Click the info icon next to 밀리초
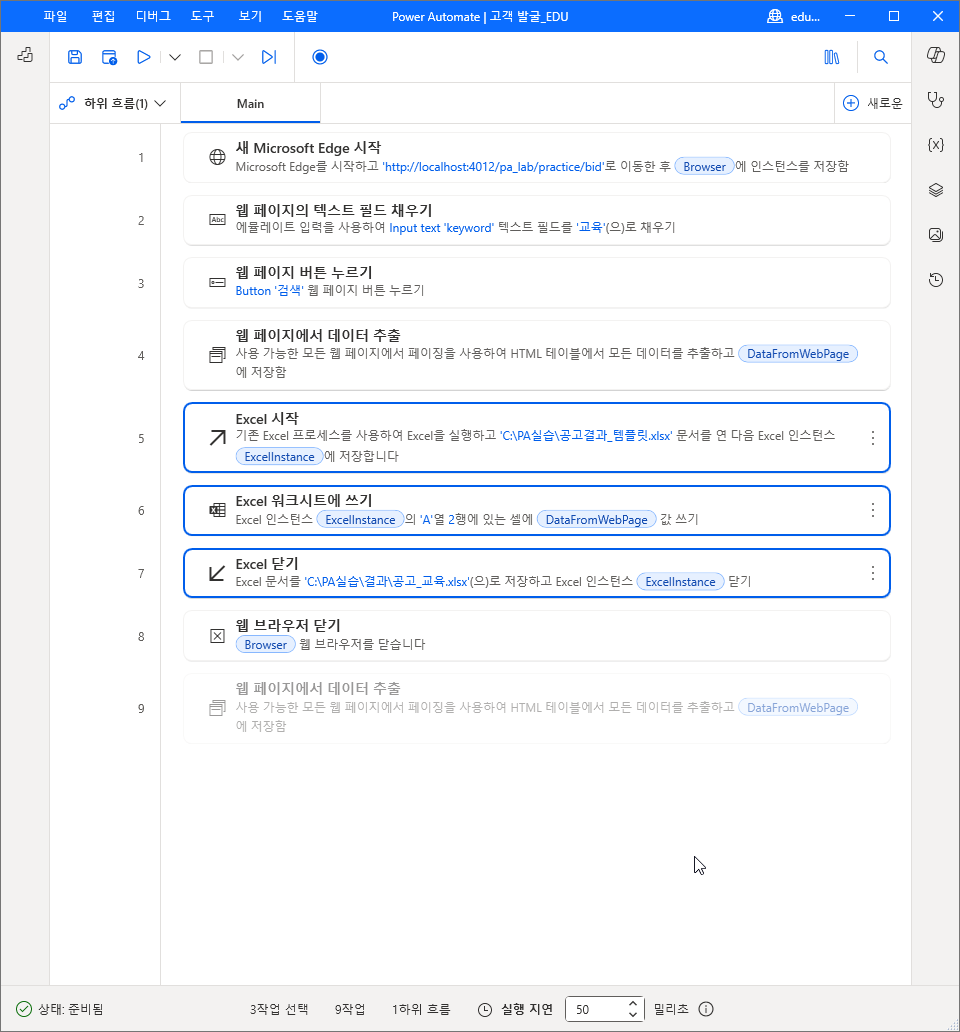Viewport: 960px width, 1032px height. (706, 1009)
